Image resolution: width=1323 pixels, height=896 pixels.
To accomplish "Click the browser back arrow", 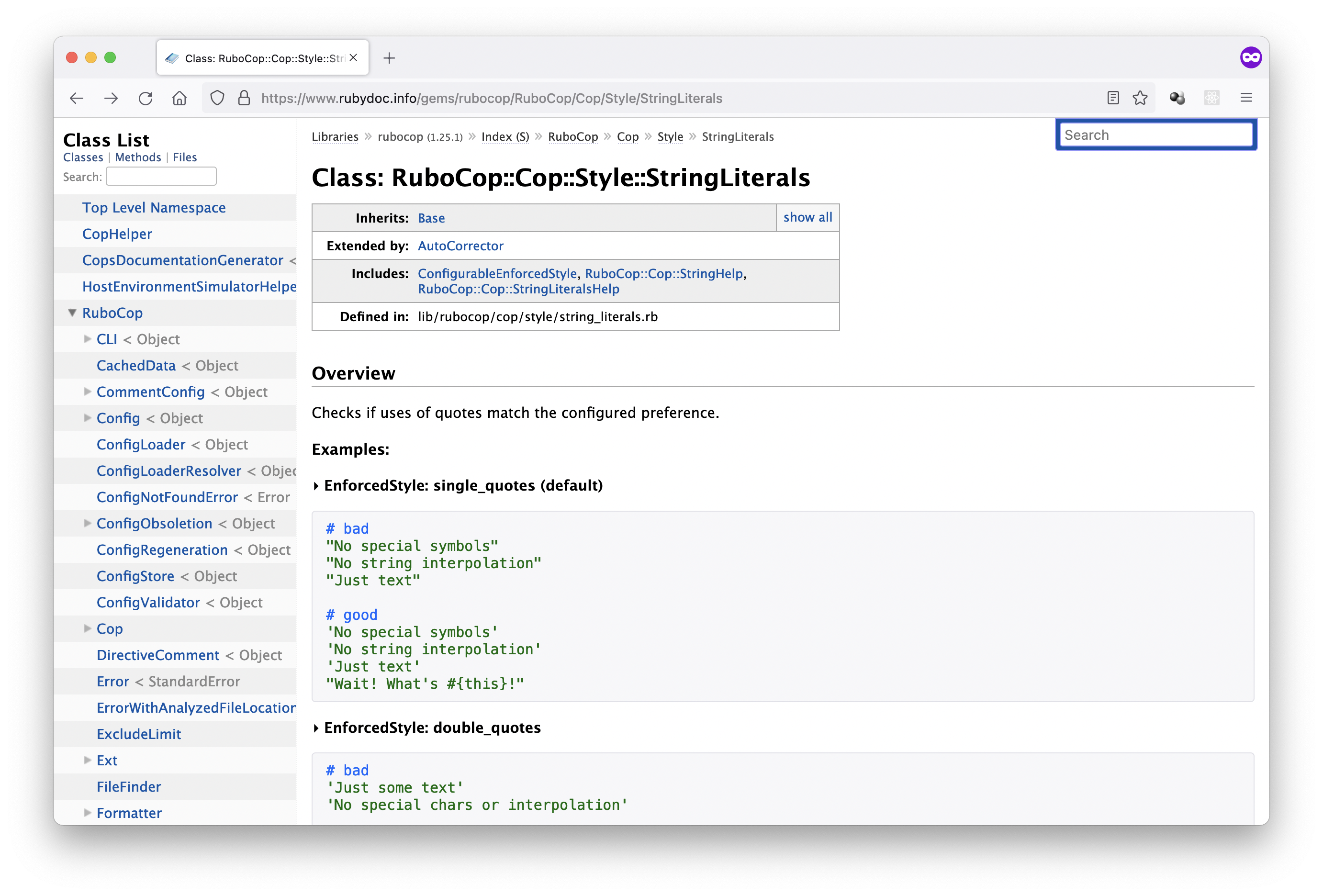I will pos(76,98).
